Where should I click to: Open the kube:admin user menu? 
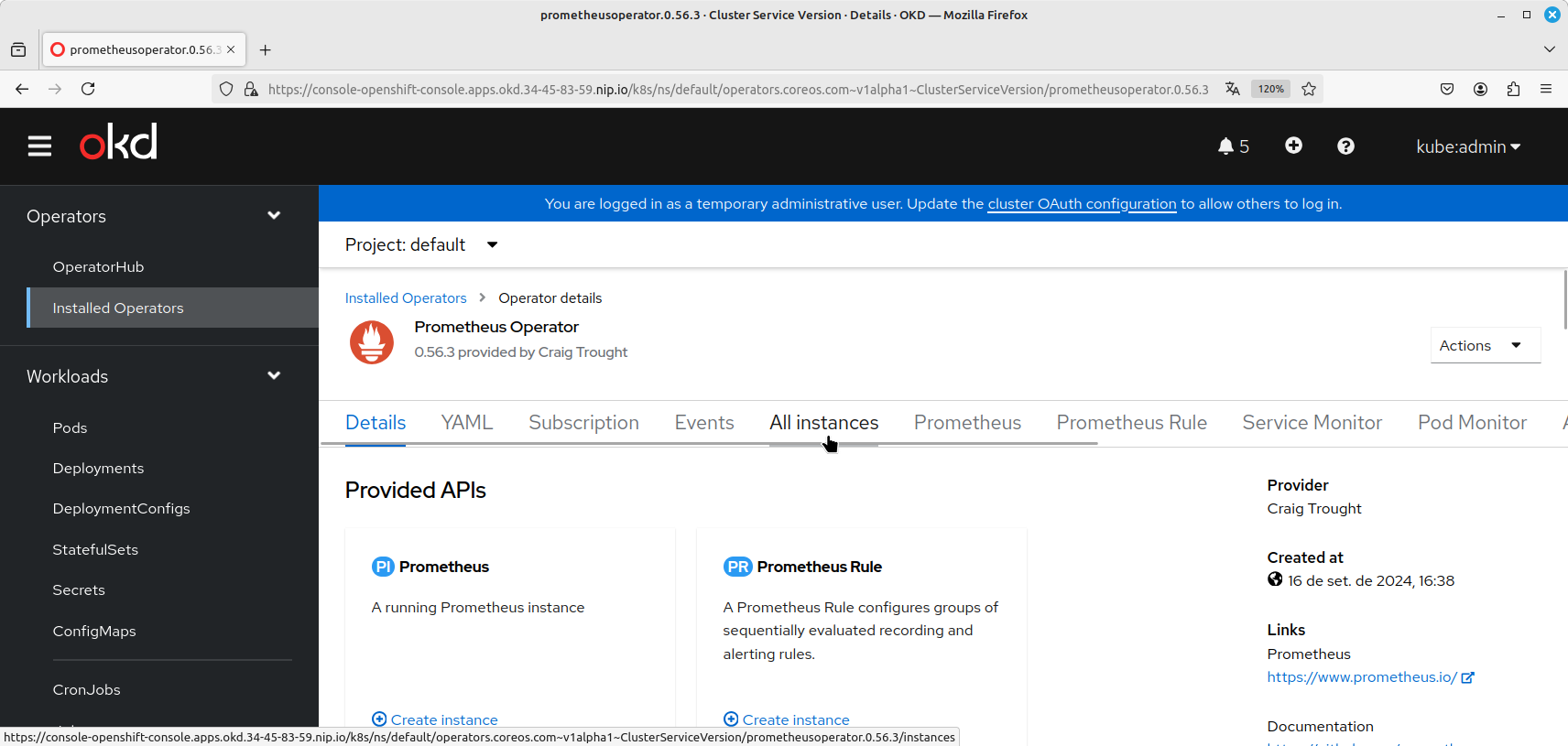tap(1468, 146)
